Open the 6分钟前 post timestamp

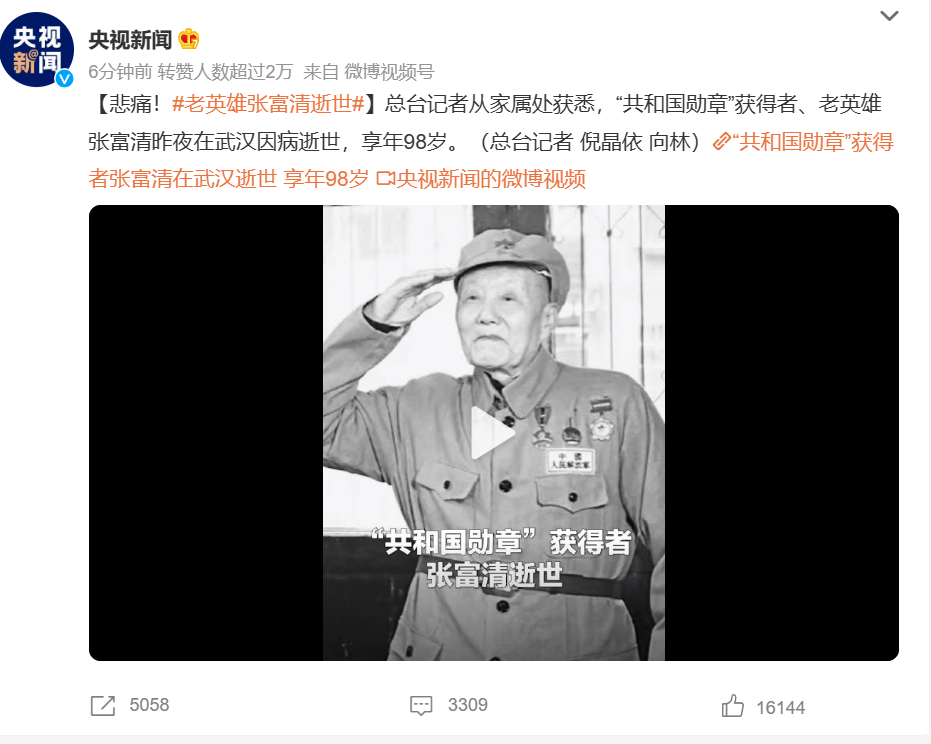(121, 72)
